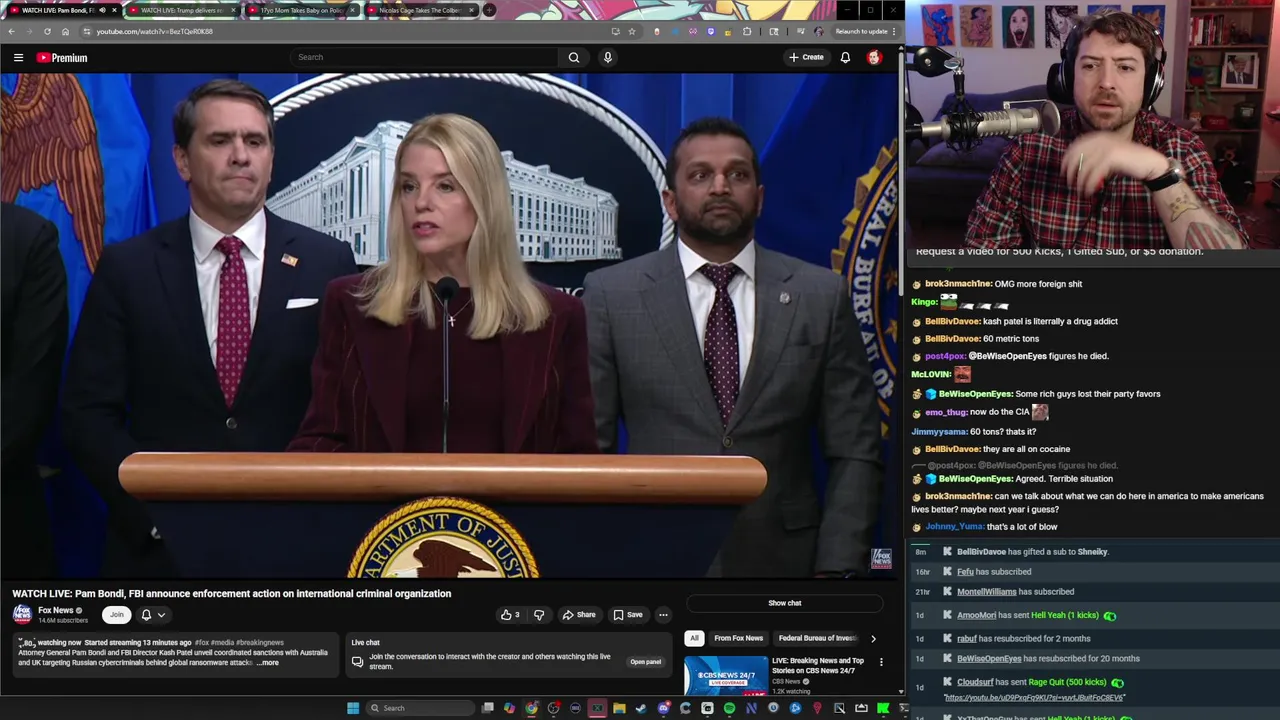This screenshot has height=720, width=1280.
Task: Click the YouTube search input field
Action: (x=425, y=57)
